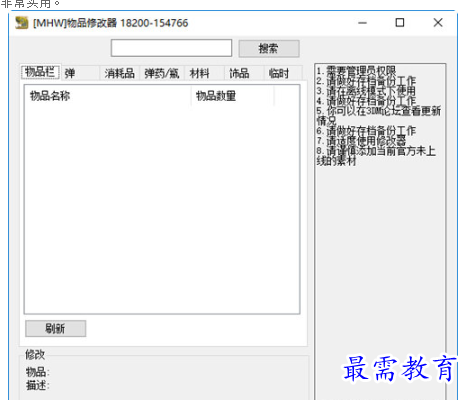Close the 物品修改器 window
This screenshot has width=465, height=400.
tap(438, 23)
